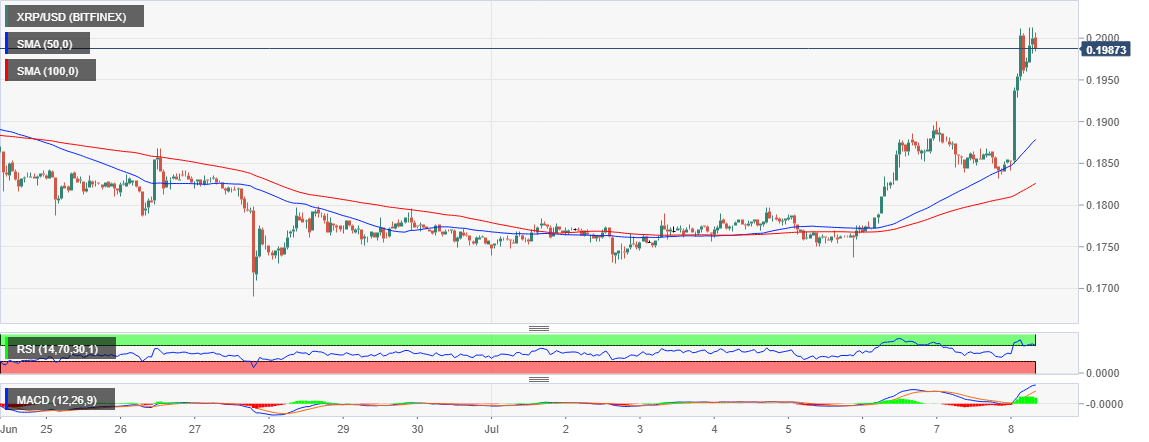Click the green color marker beside RSI label
The width and height of the screenshot is (1149, 442).
[x=4, y=349]
